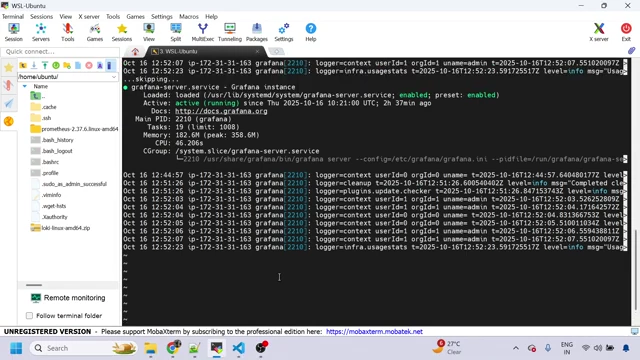Open the Servers toolbar icon

pyautogui.click(x=41, y=32)
